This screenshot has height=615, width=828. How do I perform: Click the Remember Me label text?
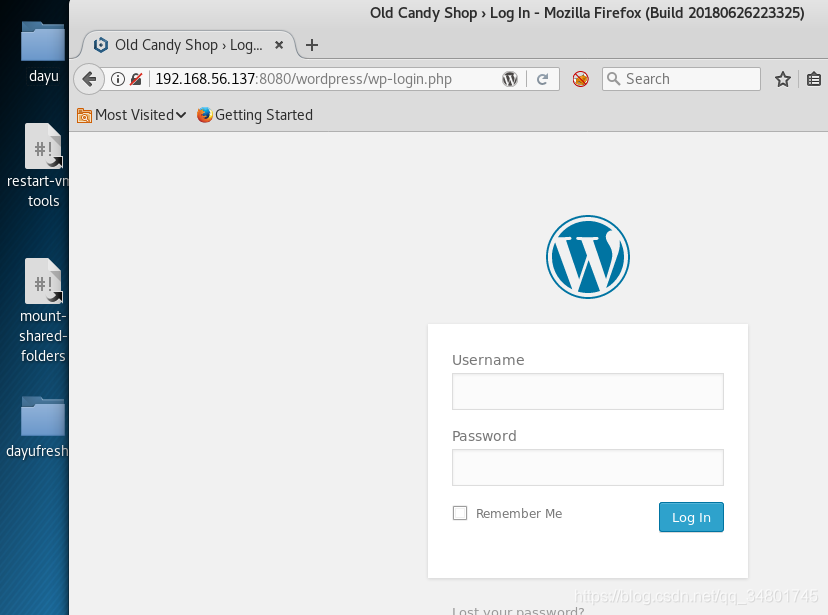pyautogui.click(x=519, y=514)
